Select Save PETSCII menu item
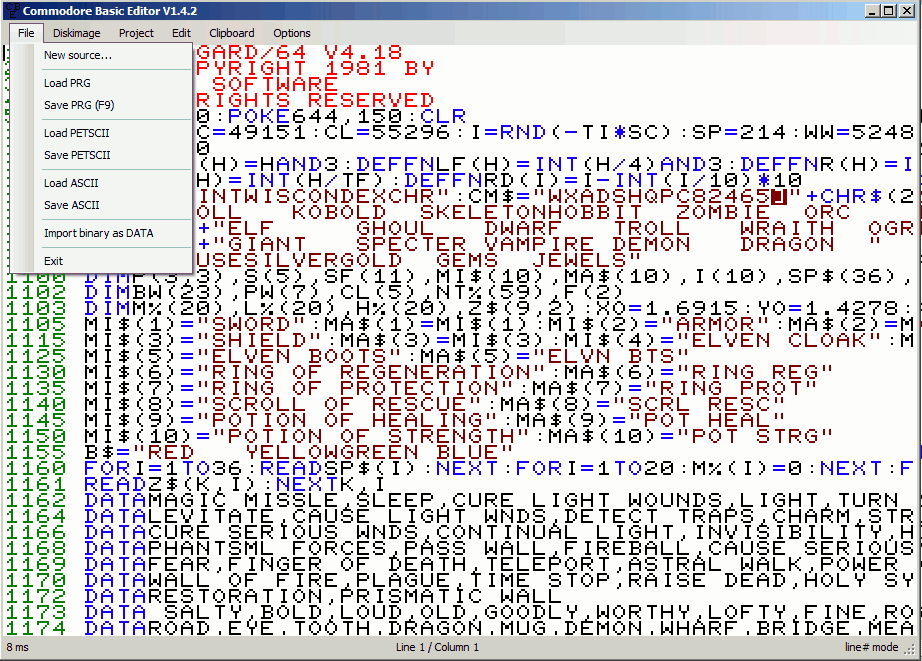Image resolution: width=922 pixels, height=661 pixels. click(77, 155)
